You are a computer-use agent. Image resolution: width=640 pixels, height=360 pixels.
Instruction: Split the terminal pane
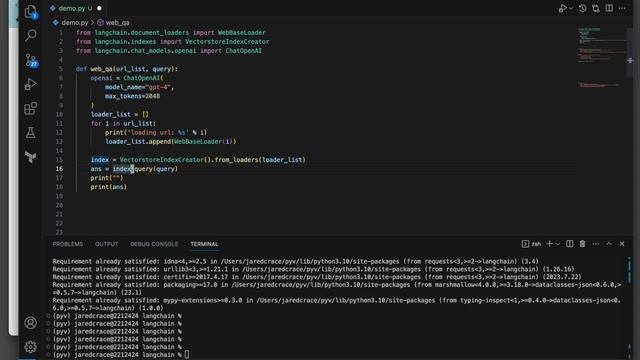point(569,244)
